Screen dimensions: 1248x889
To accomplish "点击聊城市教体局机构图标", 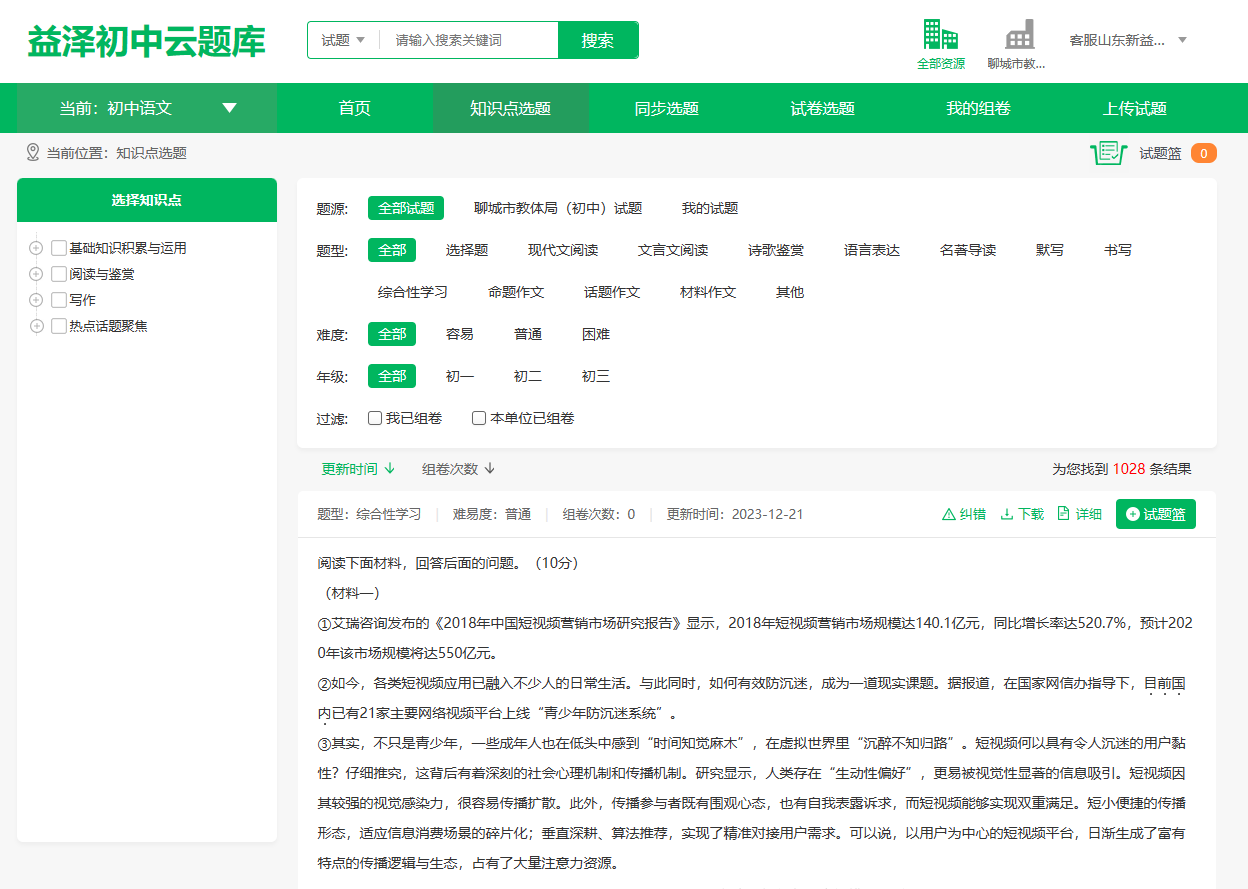I will pos(1021,35).
